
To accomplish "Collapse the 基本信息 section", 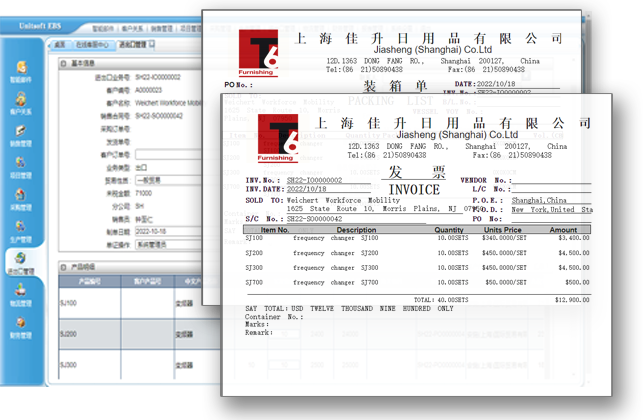I will pyautogui.click(x=64, y=62).
